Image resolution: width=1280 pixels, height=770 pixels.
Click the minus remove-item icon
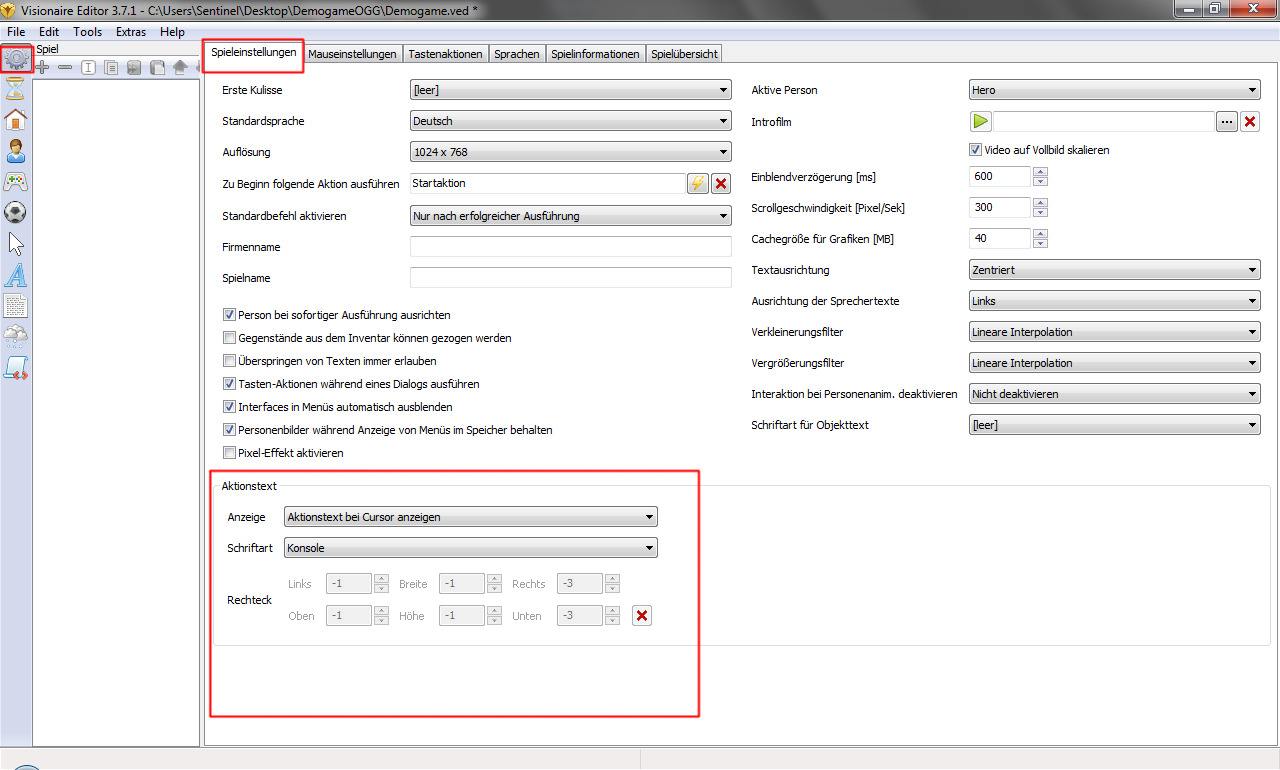pos(65,67)
